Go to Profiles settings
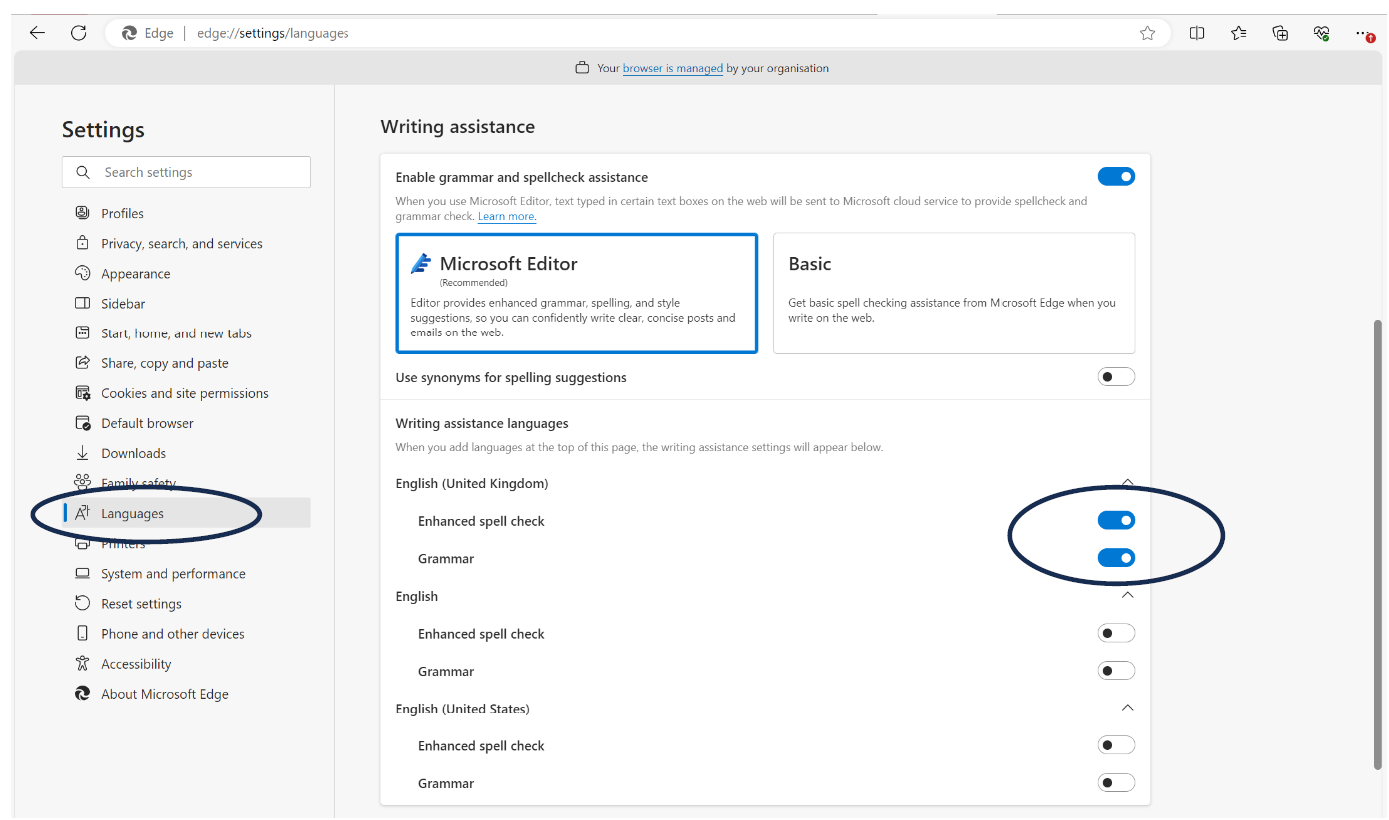The height and width of the screenshot is (820, 1389). point(124,213)
